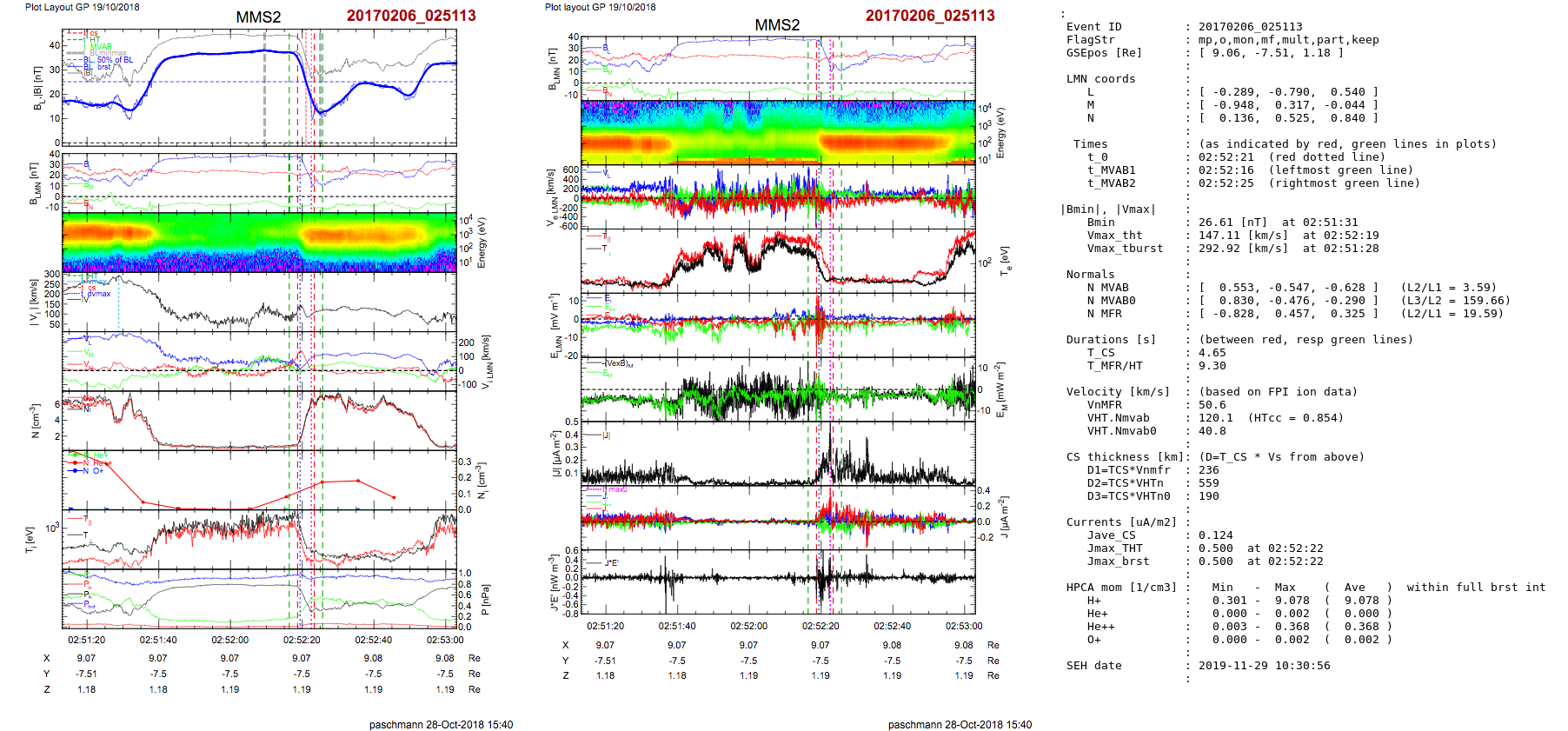Click the 'paschmann 28-Oct-2018 15:40' footer under right plot
This screenshot has height=731, width=1568.
pos(960,724)
